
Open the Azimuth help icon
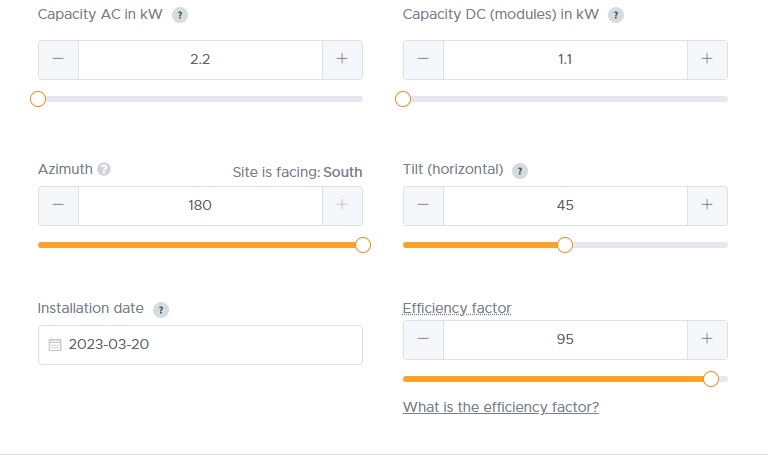pos(104,169)
